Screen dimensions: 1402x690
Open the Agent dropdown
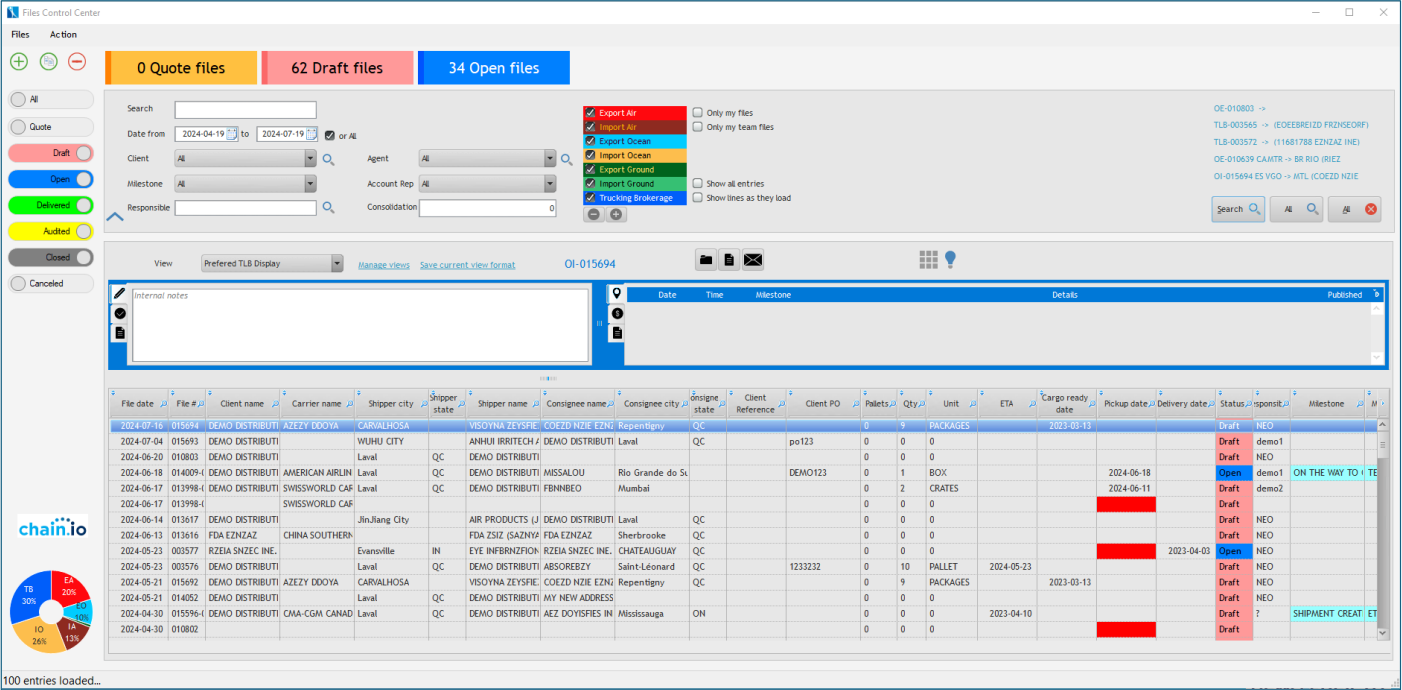pos(549,158)
